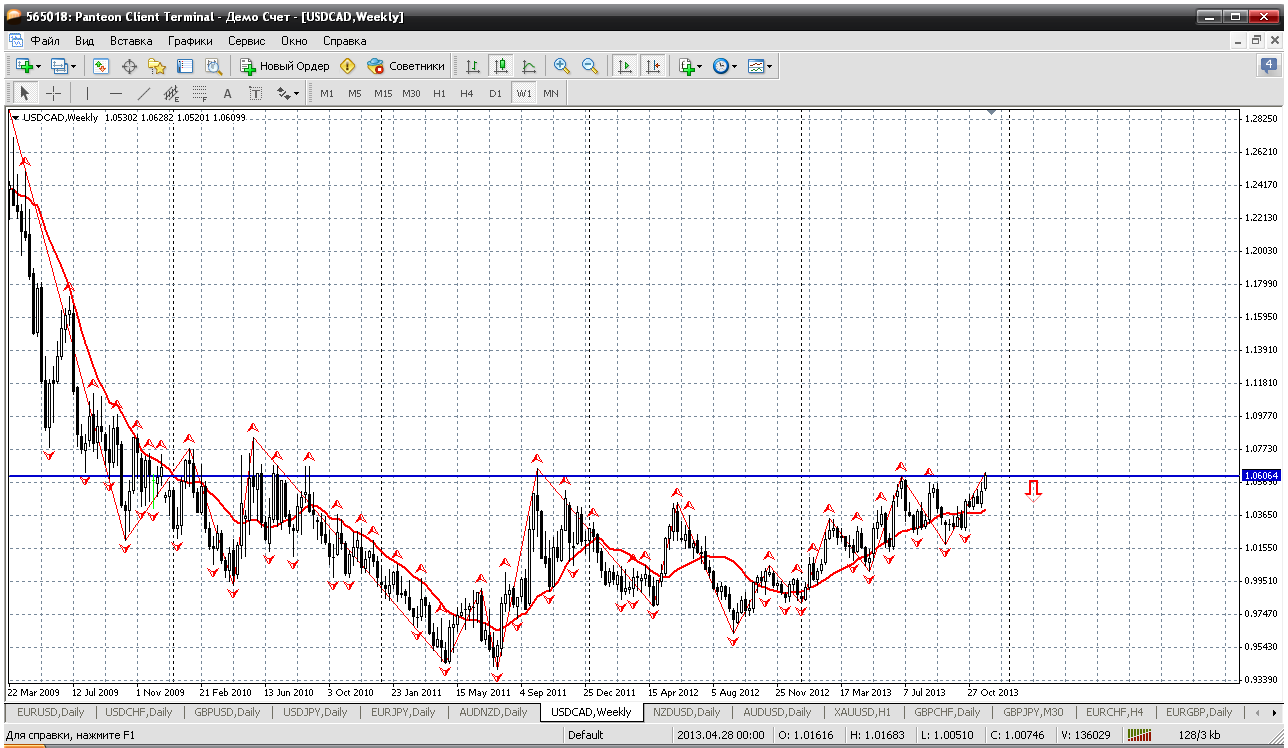Image resolution: width=1288 pixels, height=748 pixels.
Task: Toggle chart shift option
Action: 653,66
